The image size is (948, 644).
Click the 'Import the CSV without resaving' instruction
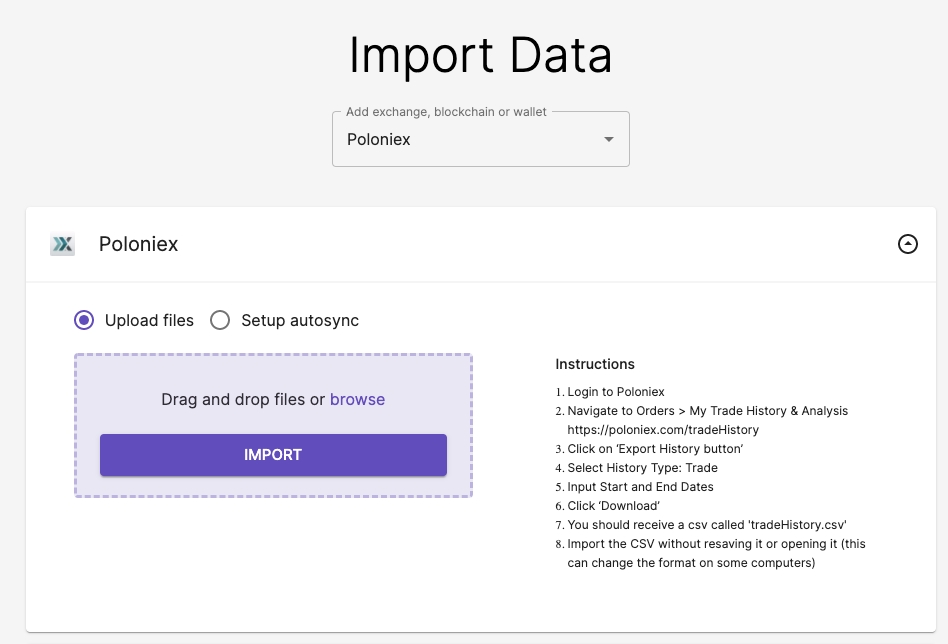click(x=716, y=544)
